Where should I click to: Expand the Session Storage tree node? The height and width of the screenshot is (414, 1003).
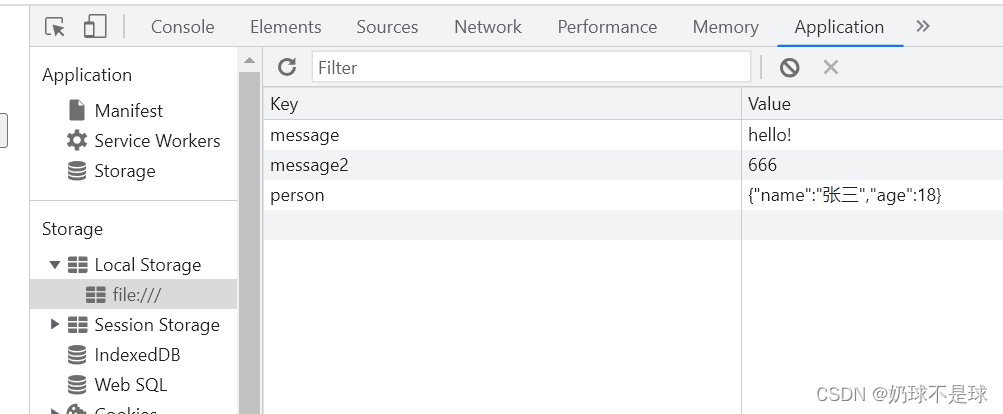(x=54, y=325)
